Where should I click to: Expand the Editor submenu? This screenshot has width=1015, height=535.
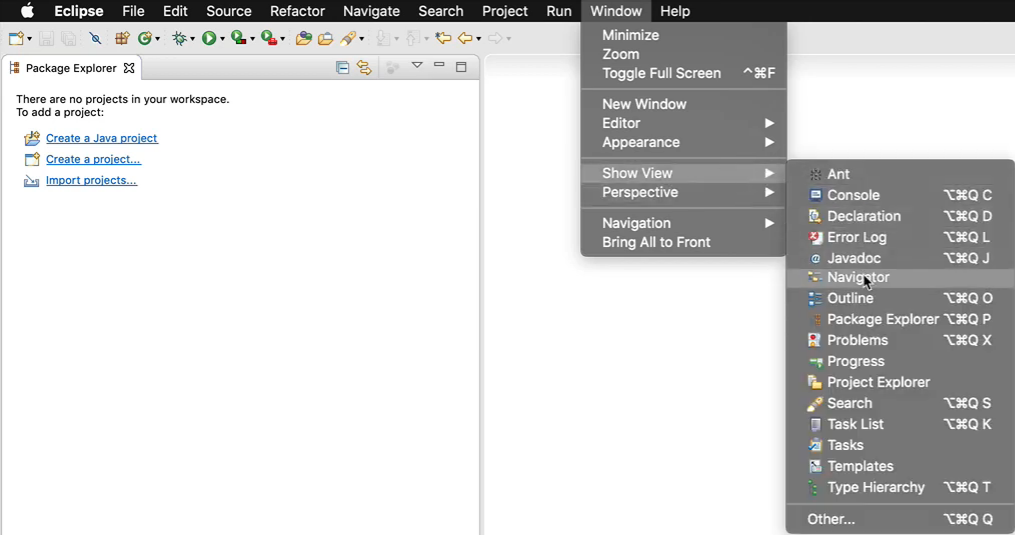click(x=684, y=123)
